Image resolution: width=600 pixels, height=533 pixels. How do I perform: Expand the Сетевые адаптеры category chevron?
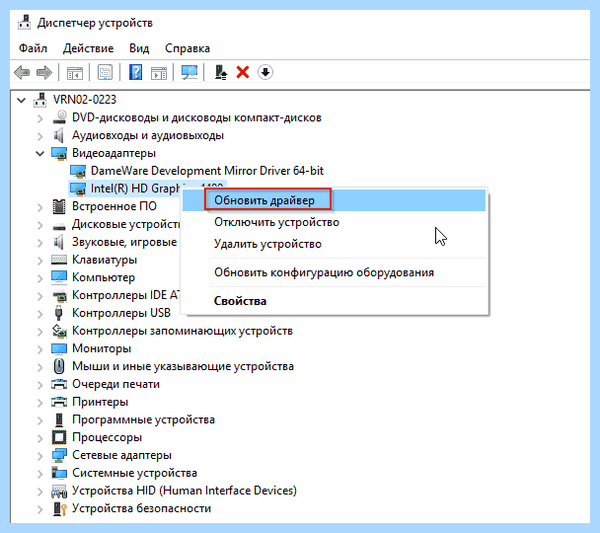click(x=40, y=456)
